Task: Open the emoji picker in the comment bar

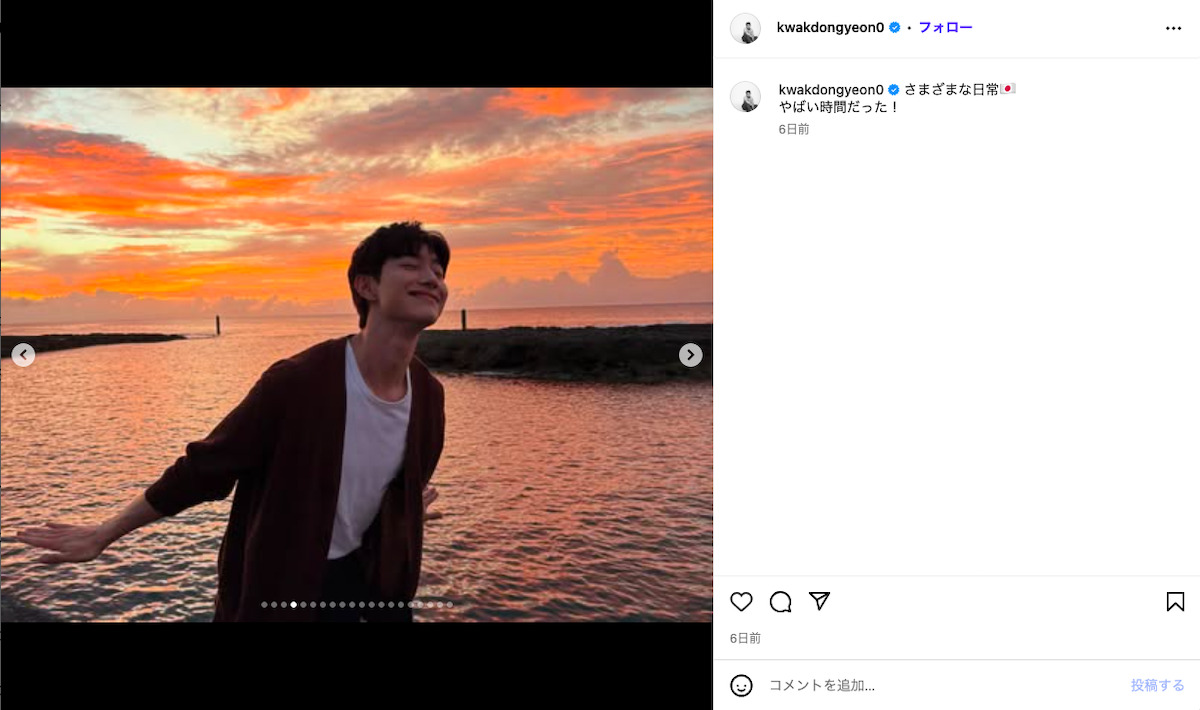Action: click(x=741, y=685)
